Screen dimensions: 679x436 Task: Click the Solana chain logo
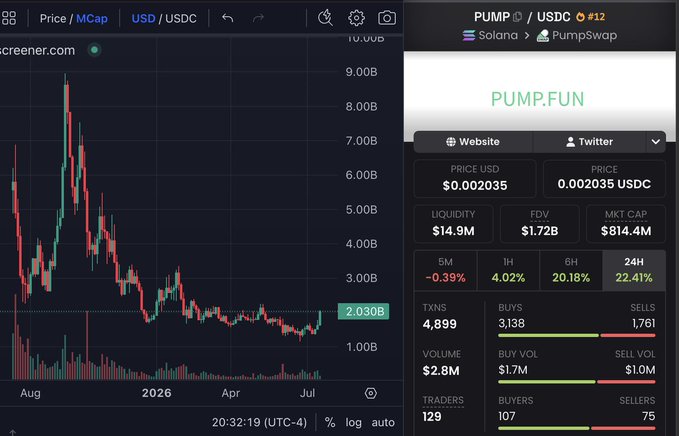click(x=469, y=35)
